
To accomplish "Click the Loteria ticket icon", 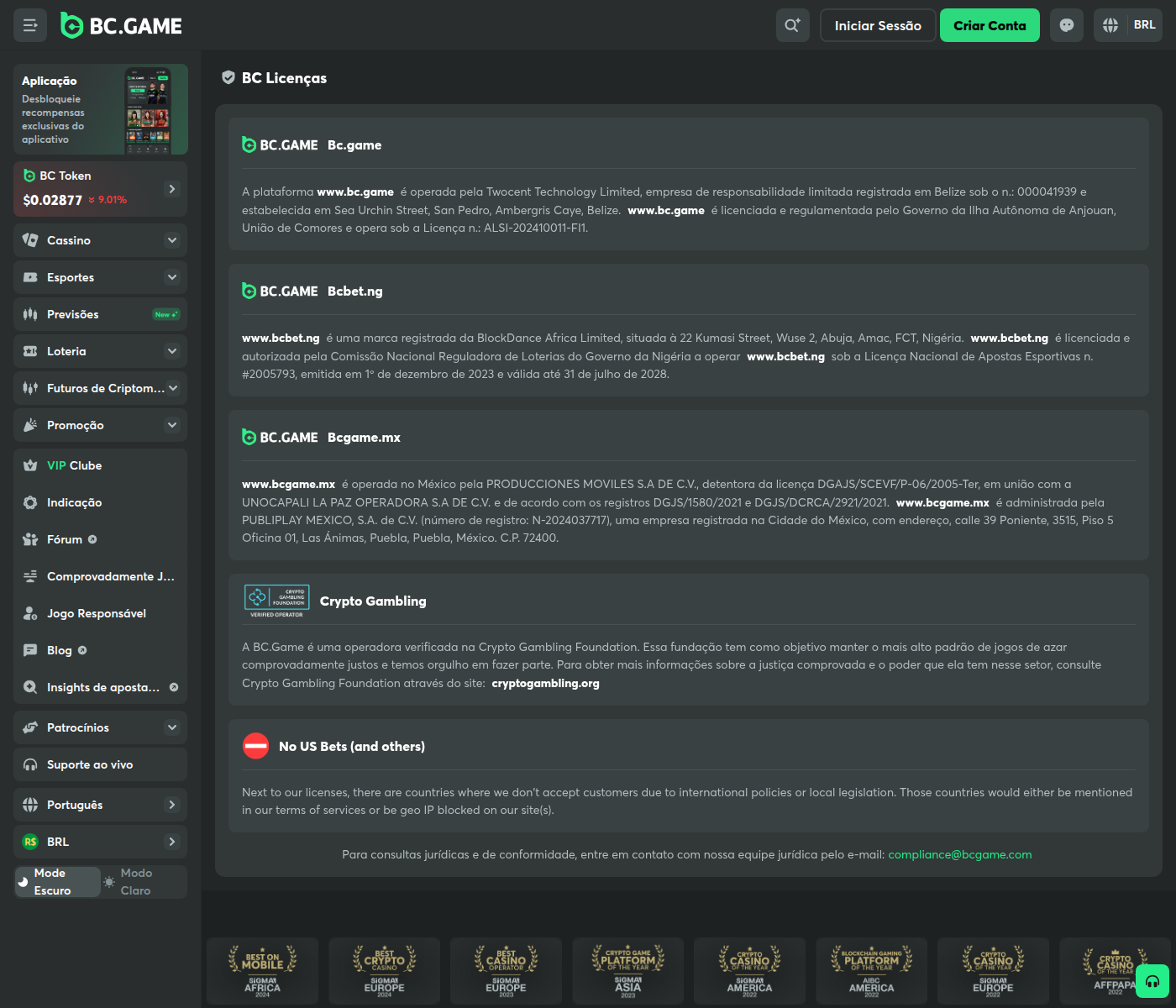I will [x=30, y=351].
